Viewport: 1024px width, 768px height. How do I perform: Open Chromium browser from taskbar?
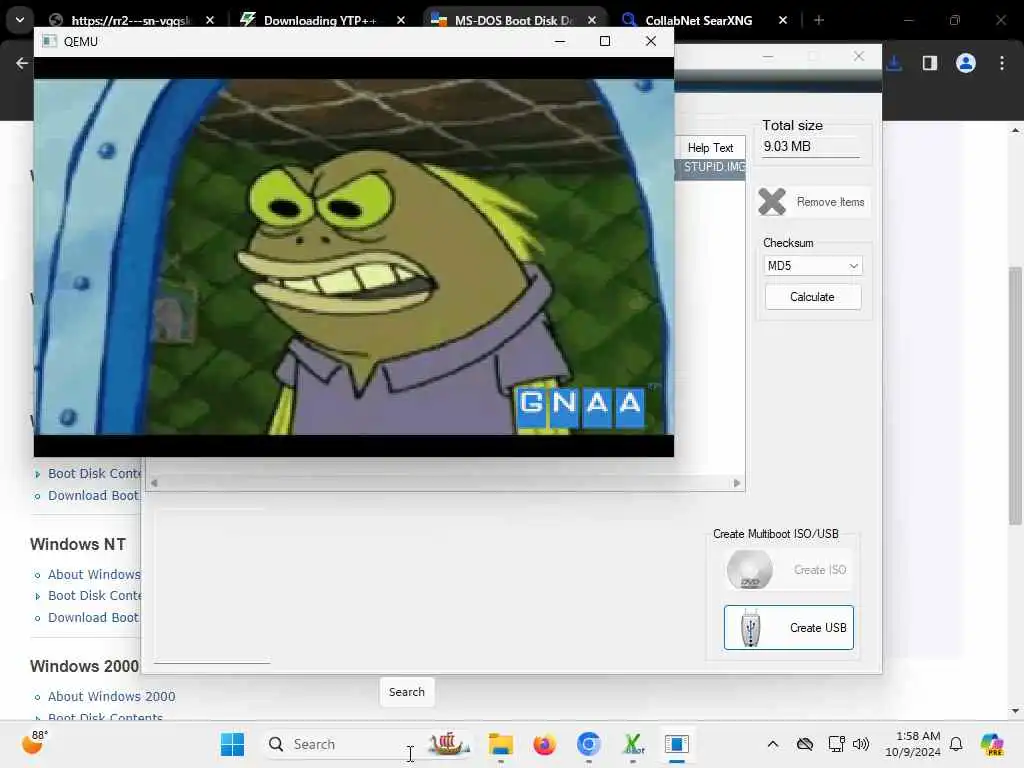click(588, 744)
